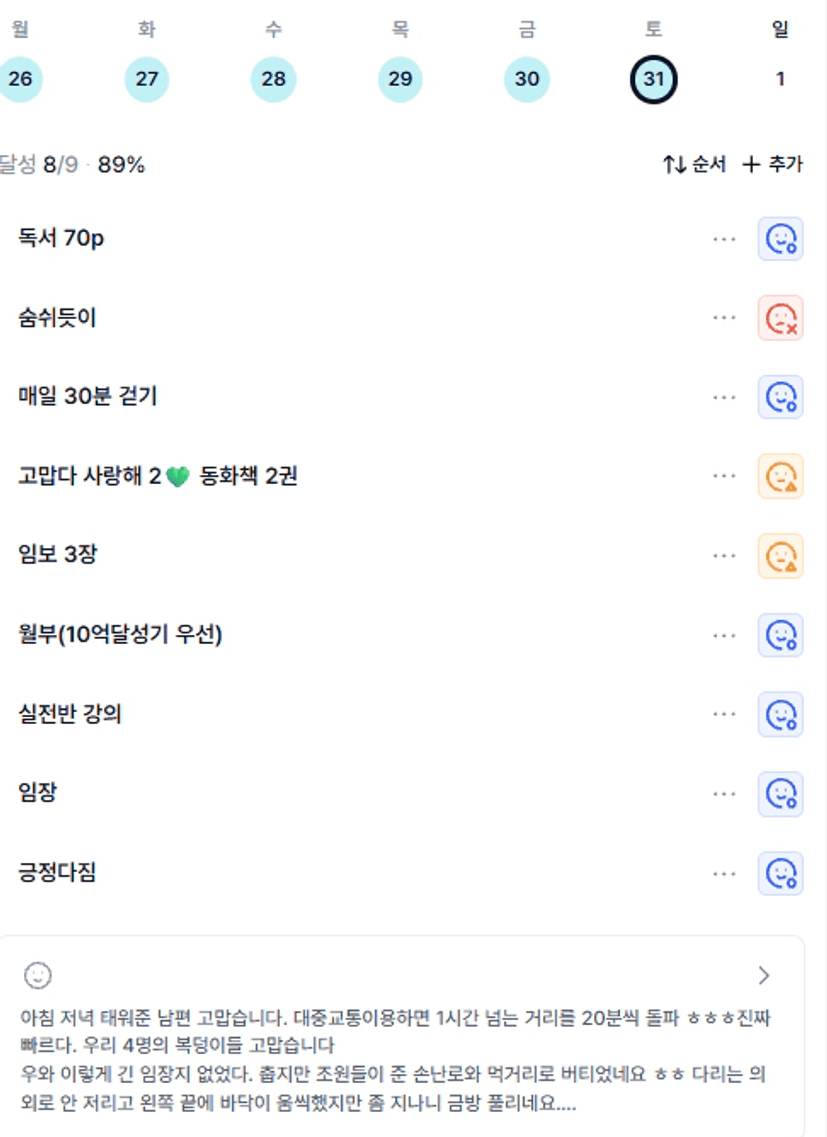Expand the diary note with chevron arrow
Screen dimensions: 827x1137
(764, 975)
